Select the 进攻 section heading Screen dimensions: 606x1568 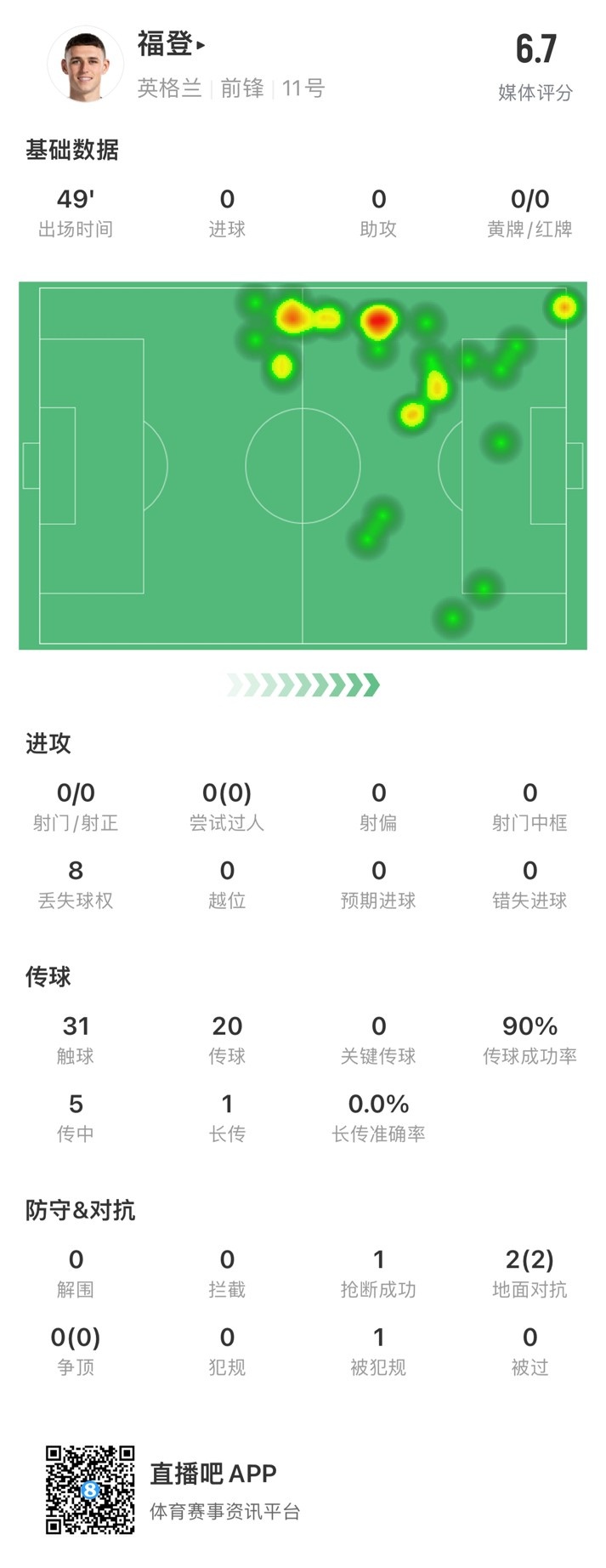point(48,744)
